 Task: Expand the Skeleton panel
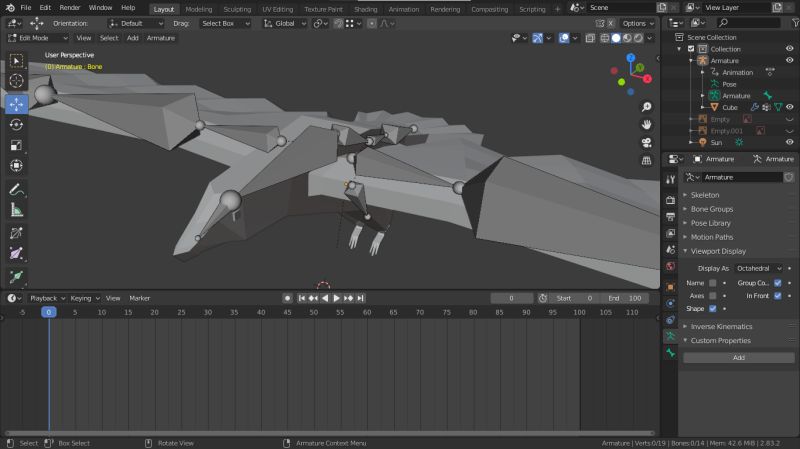coord(705,195)
